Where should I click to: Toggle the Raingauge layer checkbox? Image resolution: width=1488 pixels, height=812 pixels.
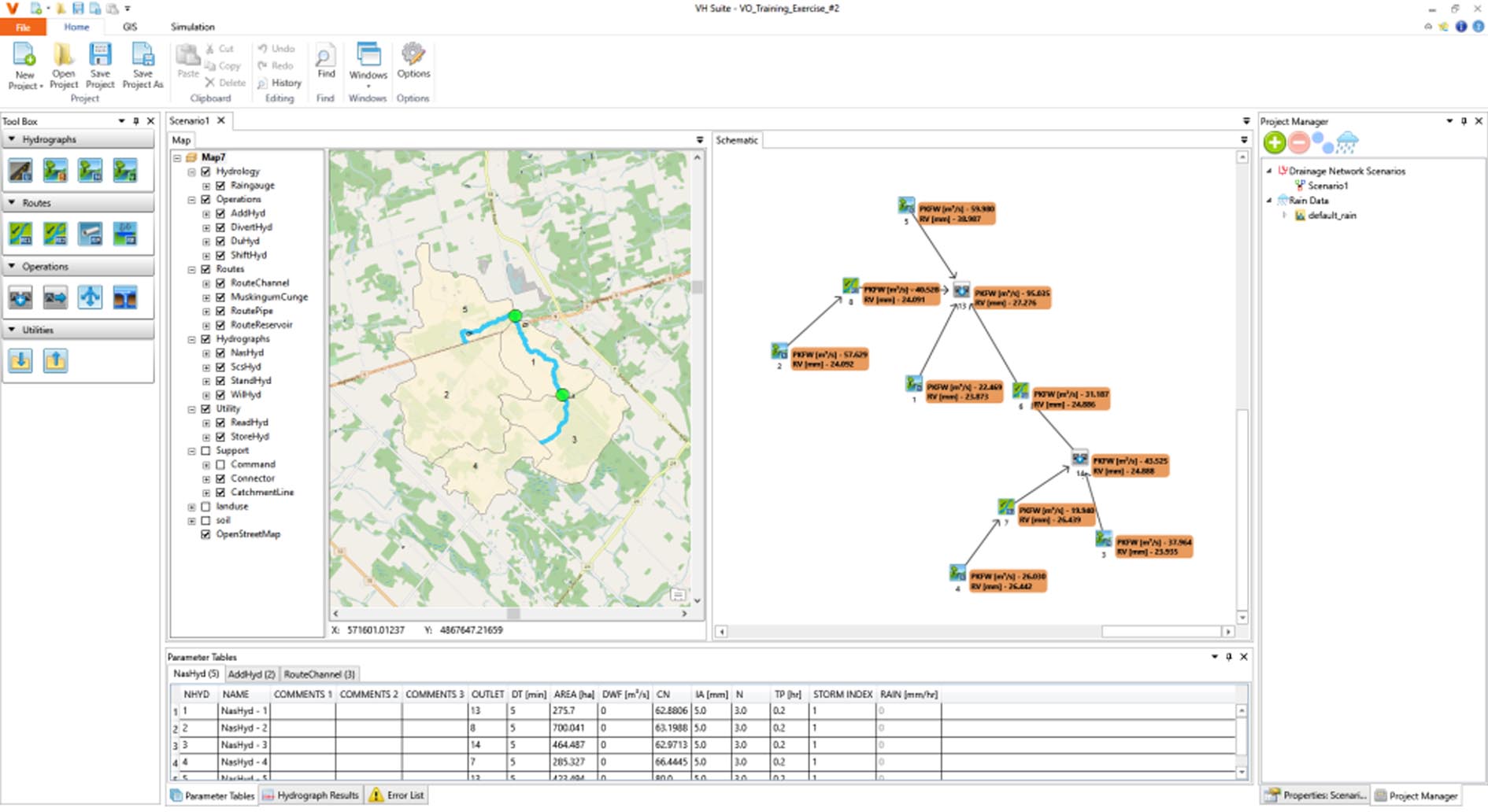pyautogui.click(x=220, y=186)
